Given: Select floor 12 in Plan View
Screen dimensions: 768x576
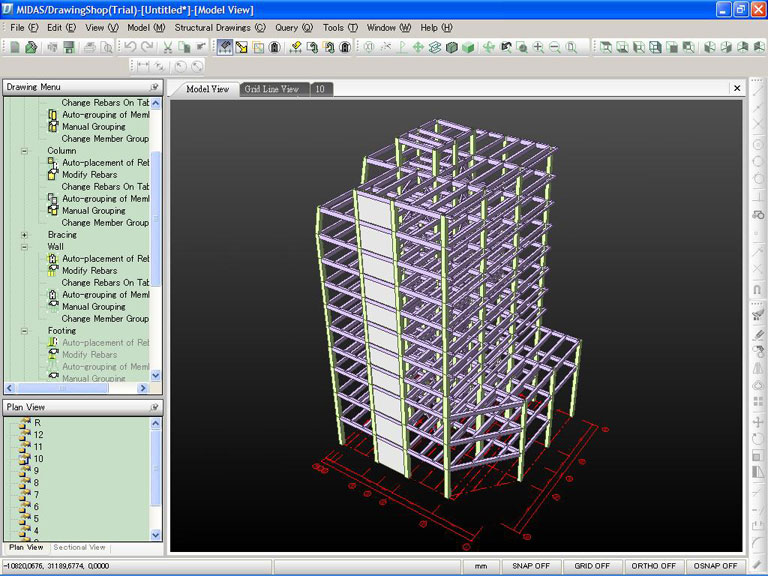Looking at the screenshot, I should pyautogui.click(x=38, y=434).
